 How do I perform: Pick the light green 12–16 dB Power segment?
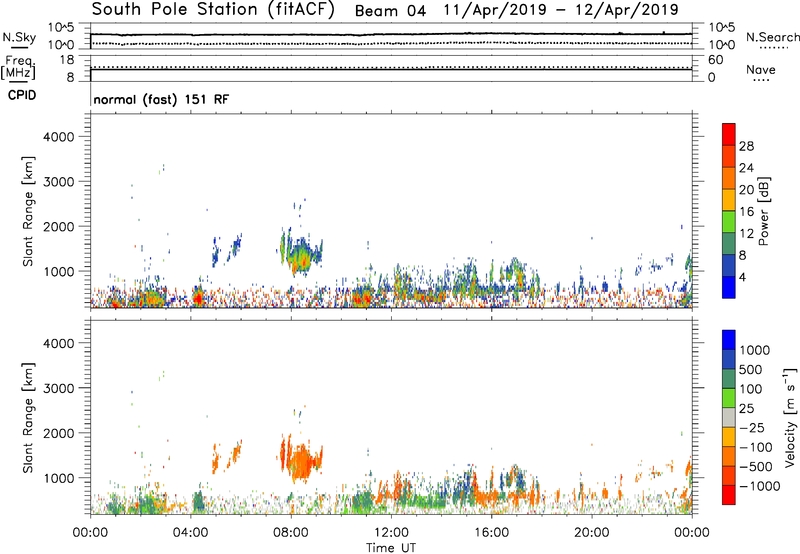[x=729, y=222]
